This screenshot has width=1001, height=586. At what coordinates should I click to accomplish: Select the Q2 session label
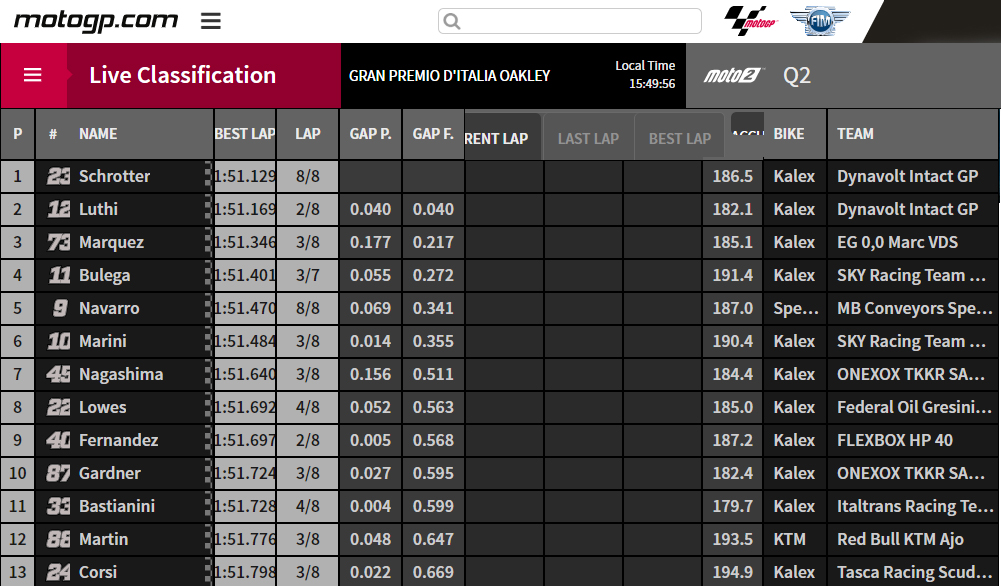797,76
